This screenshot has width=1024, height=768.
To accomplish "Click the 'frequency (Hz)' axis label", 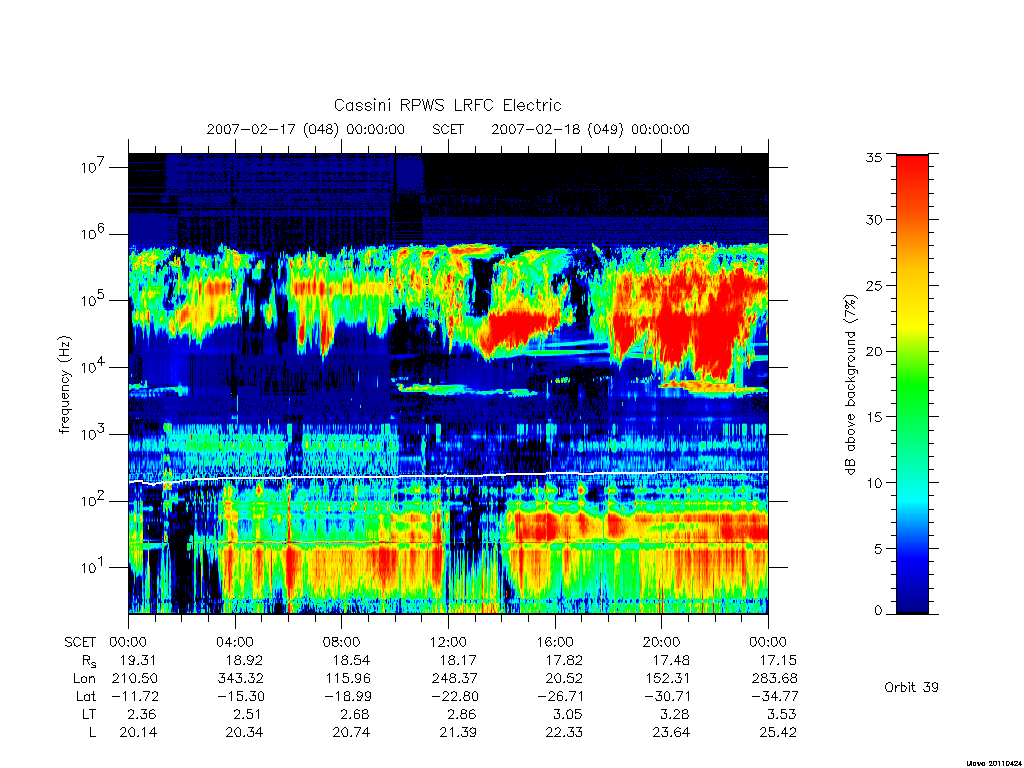I will coord(64,385).
